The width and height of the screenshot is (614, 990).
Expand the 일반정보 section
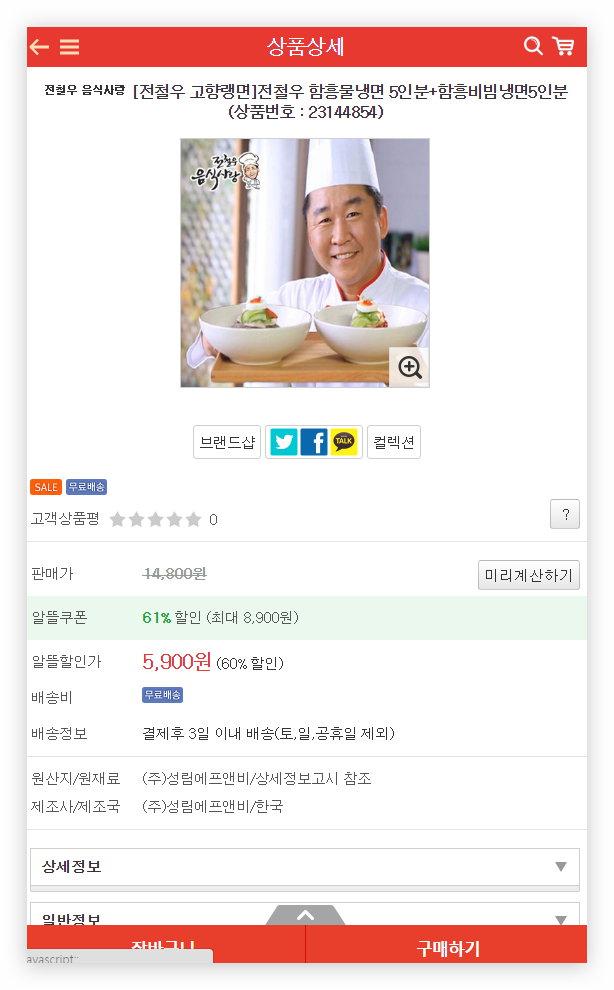[305, 915]
